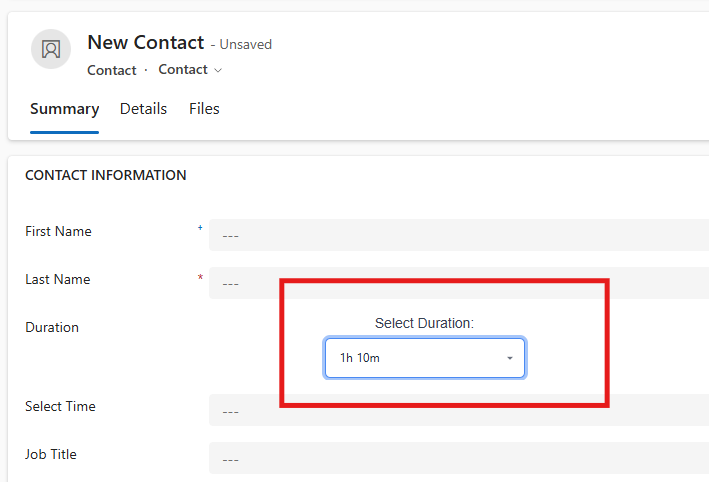The height and width of the screenshot is (482, 709).
Task: Click the Duration field label
Action: pyautogui.click(x=52, y=327)
